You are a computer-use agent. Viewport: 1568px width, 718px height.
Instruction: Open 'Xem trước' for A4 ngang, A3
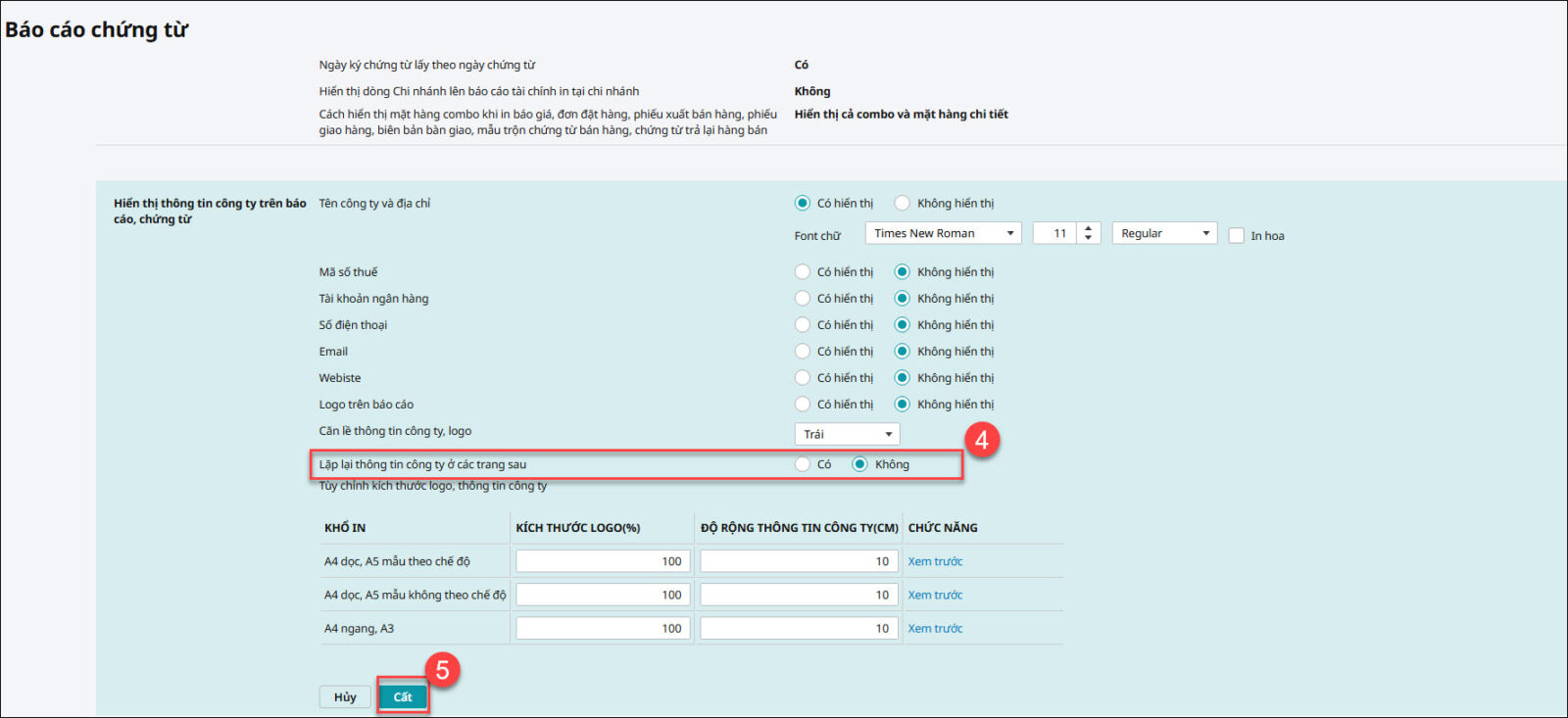click(935, 628)
